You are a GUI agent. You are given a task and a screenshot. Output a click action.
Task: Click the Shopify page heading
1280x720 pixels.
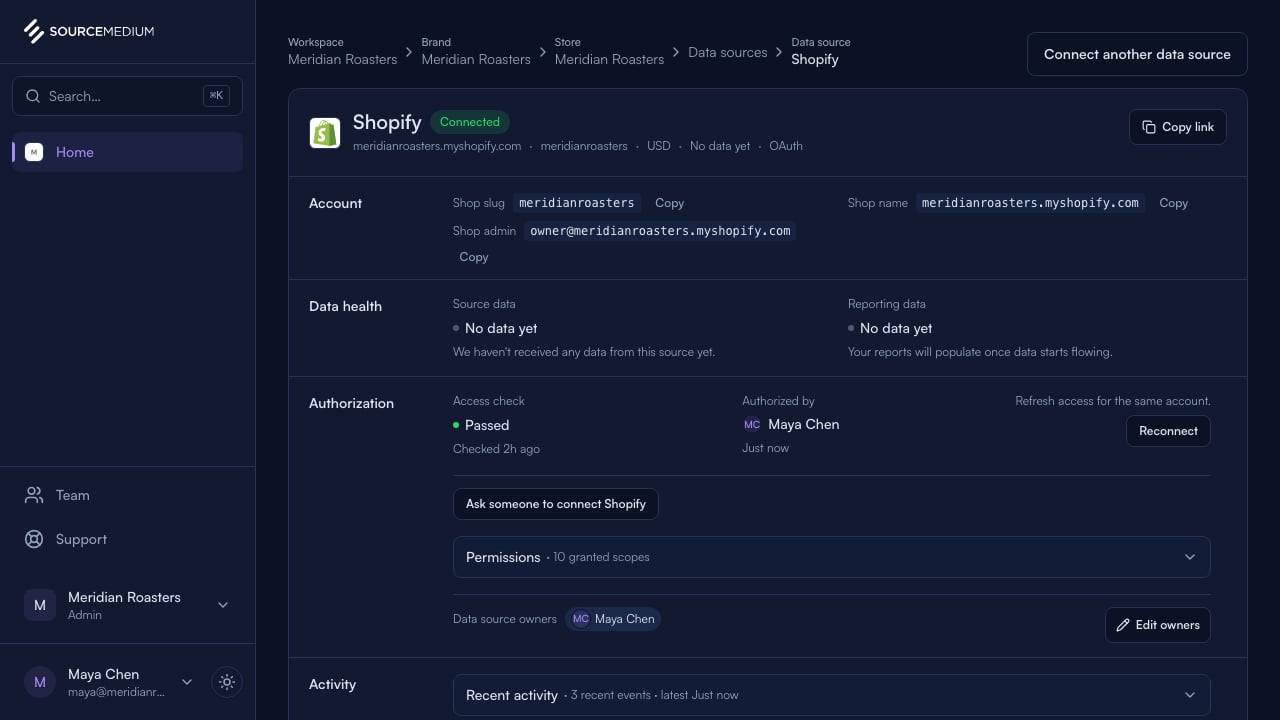[387, 122]
